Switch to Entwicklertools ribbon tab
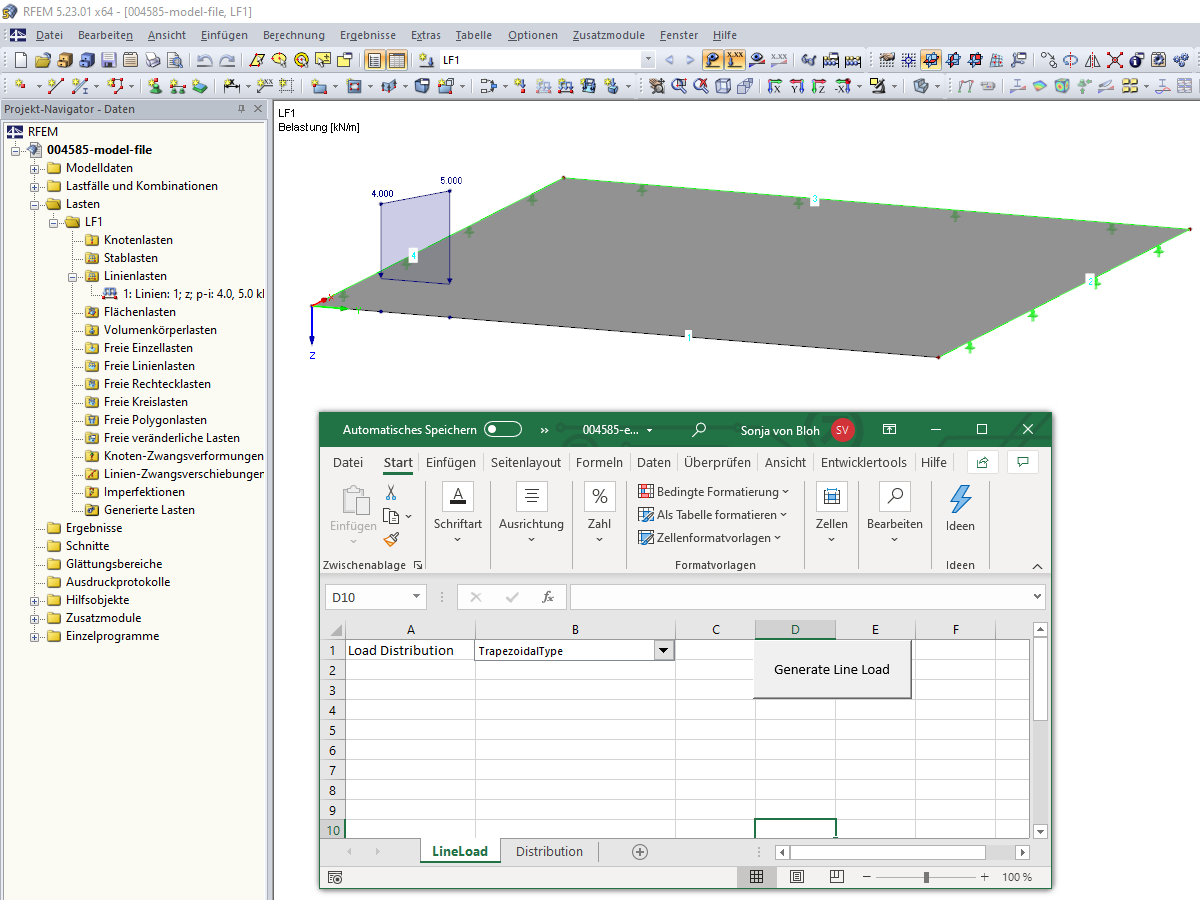 (x=863, y=462)
